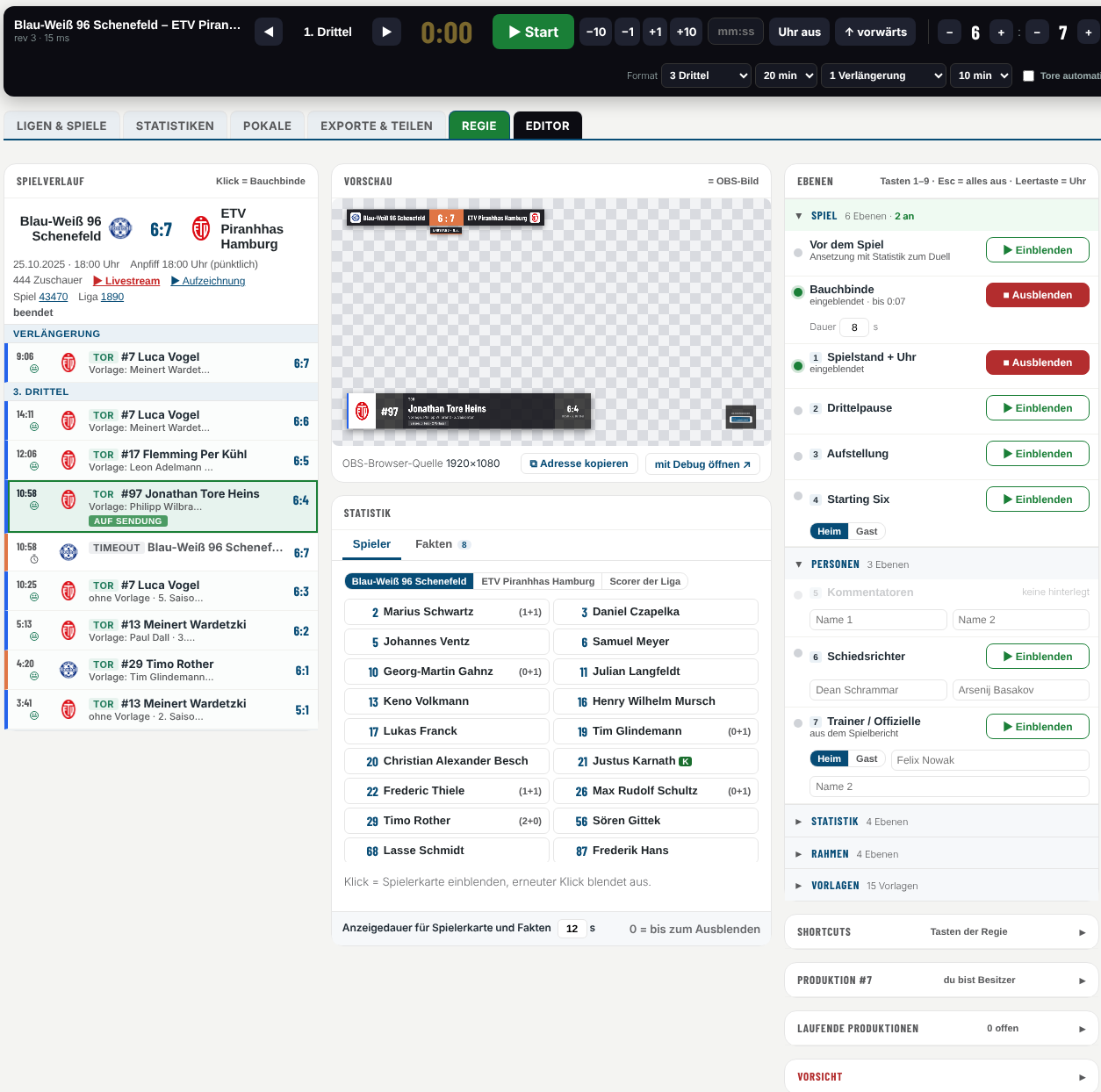Click the small overlay thumbnail in the preview corner
The height and width of the screenshot is (1092, 1101).
[x=741, y=417]
